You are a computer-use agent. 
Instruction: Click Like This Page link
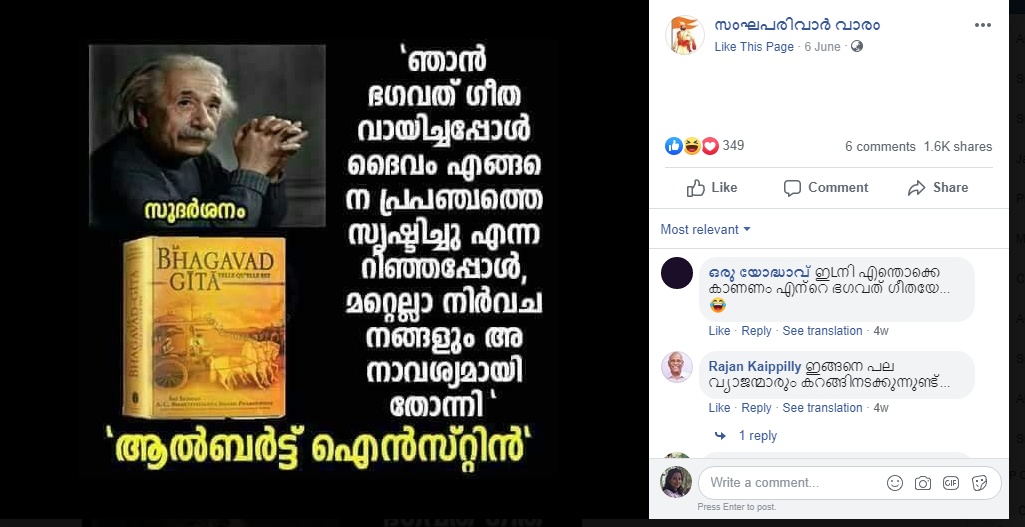(x=754, y=47)
